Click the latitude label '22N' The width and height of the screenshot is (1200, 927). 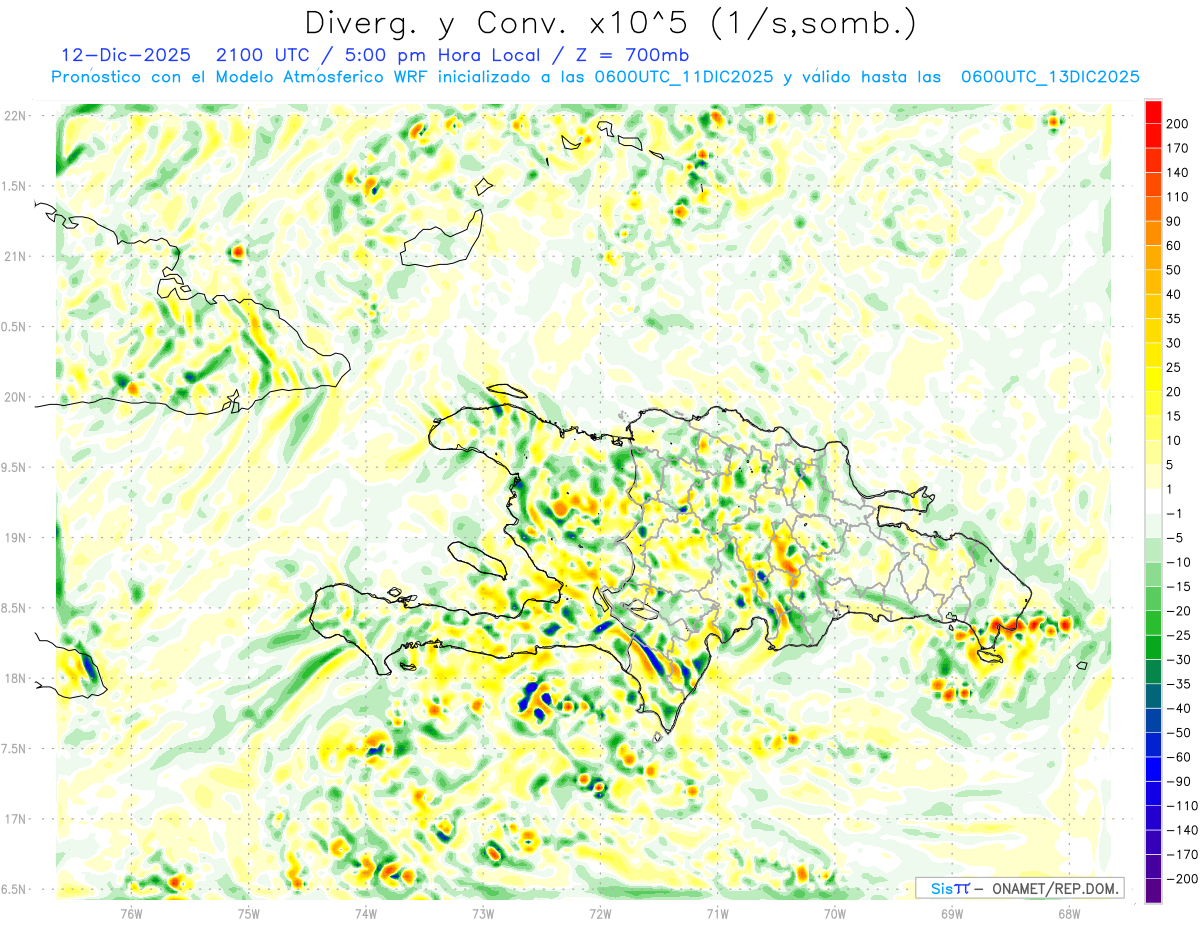coord(17,116)
